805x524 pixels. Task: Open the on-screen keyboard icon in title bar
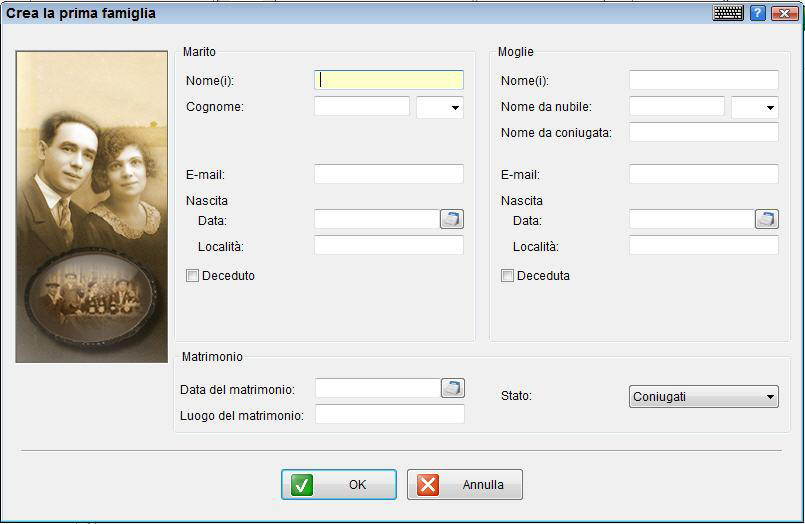pos(728,13)
